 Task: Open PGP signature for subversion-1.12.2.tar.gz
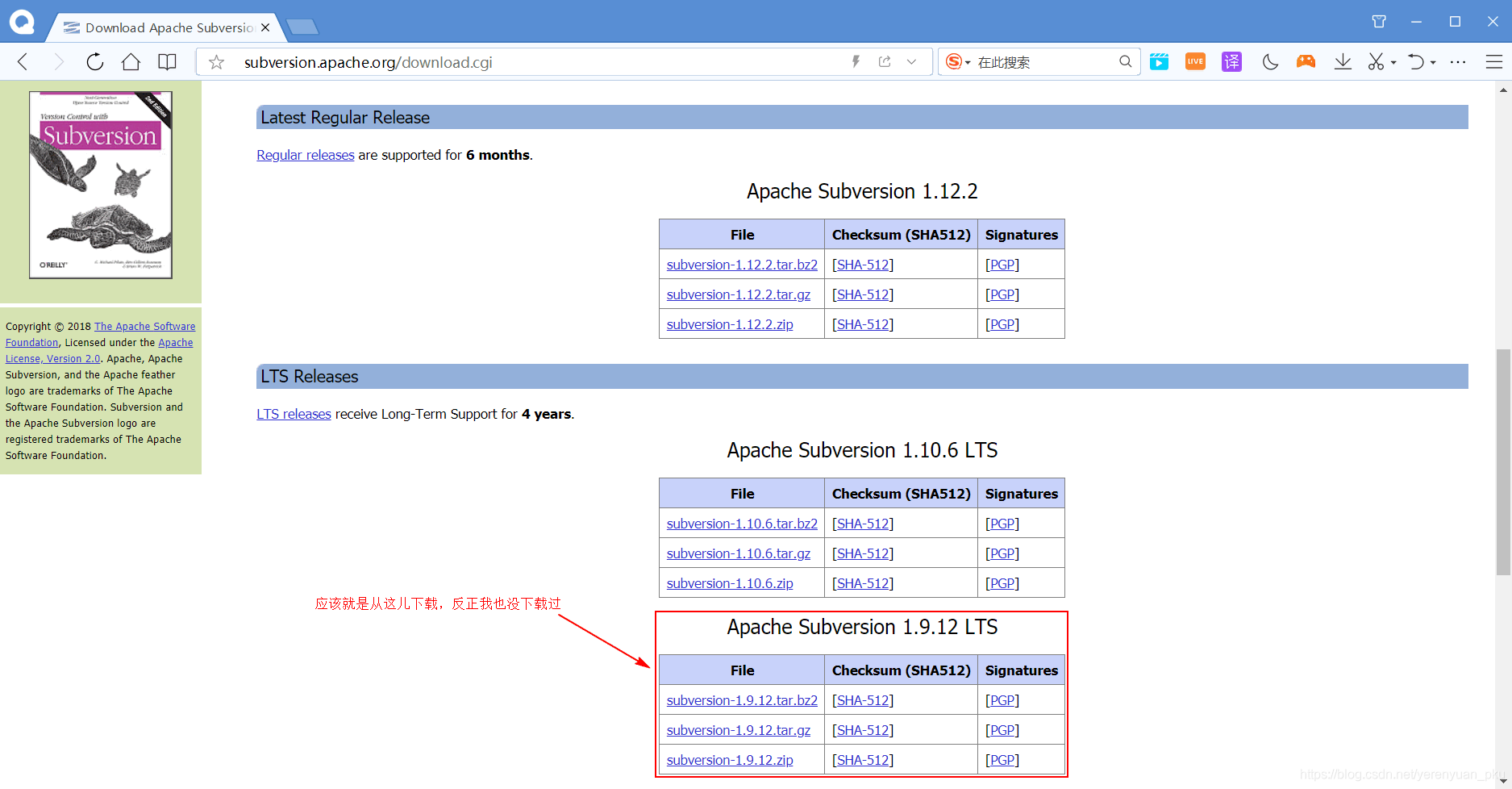1002,294
